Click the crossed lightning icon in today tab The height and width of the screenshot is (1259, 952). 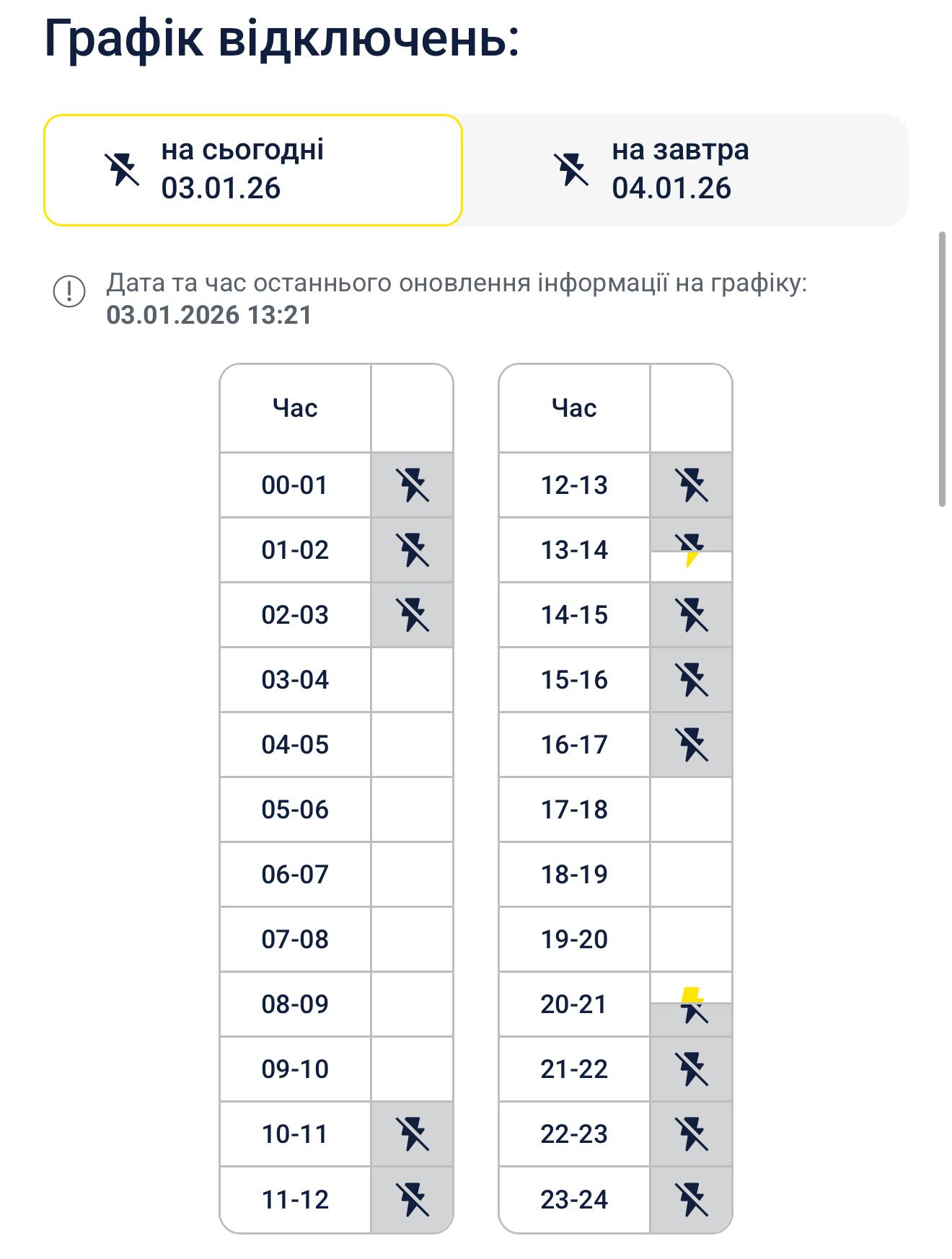pos(121,170)
